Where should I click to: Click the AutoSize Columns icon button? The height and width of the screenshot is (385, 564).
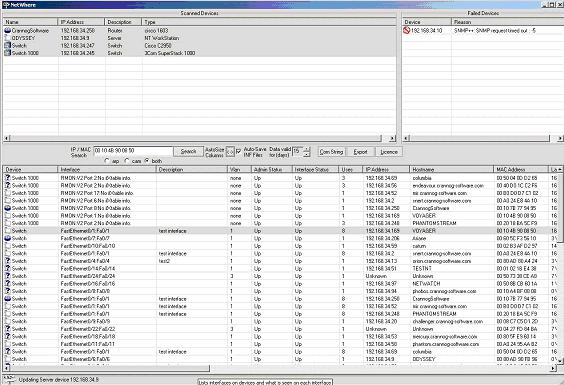click(230, 152)
